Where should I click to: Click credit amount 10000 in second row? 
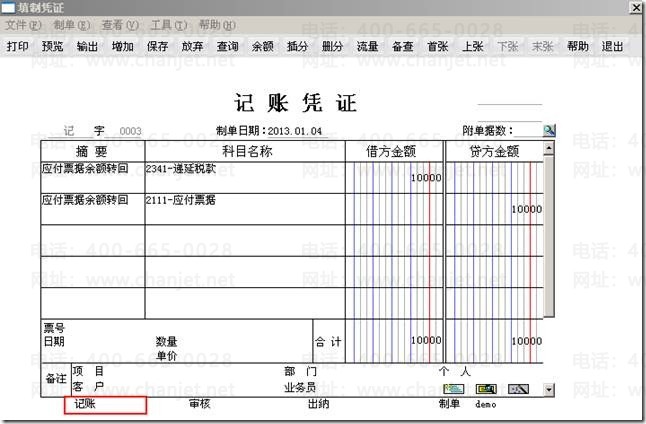pos(527,209)
